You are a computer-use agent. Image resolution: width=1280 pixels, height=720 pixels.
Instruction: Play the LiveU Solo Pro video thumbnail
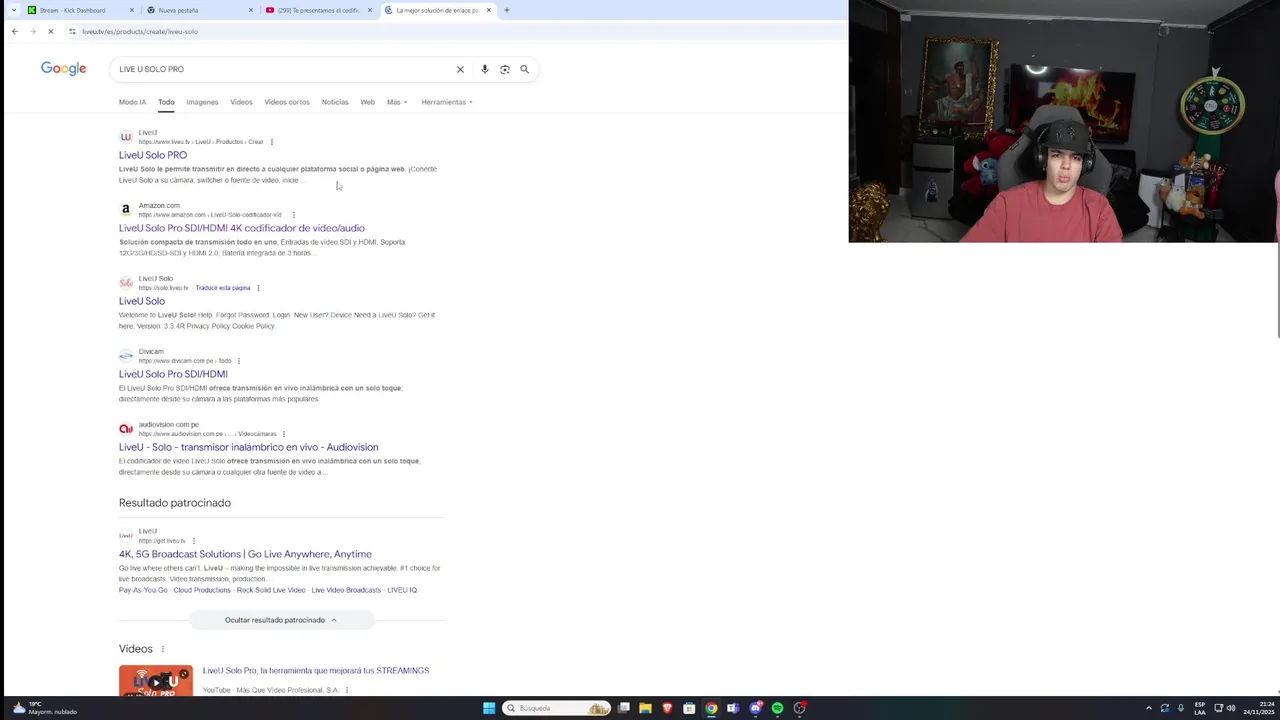point(156,681)
